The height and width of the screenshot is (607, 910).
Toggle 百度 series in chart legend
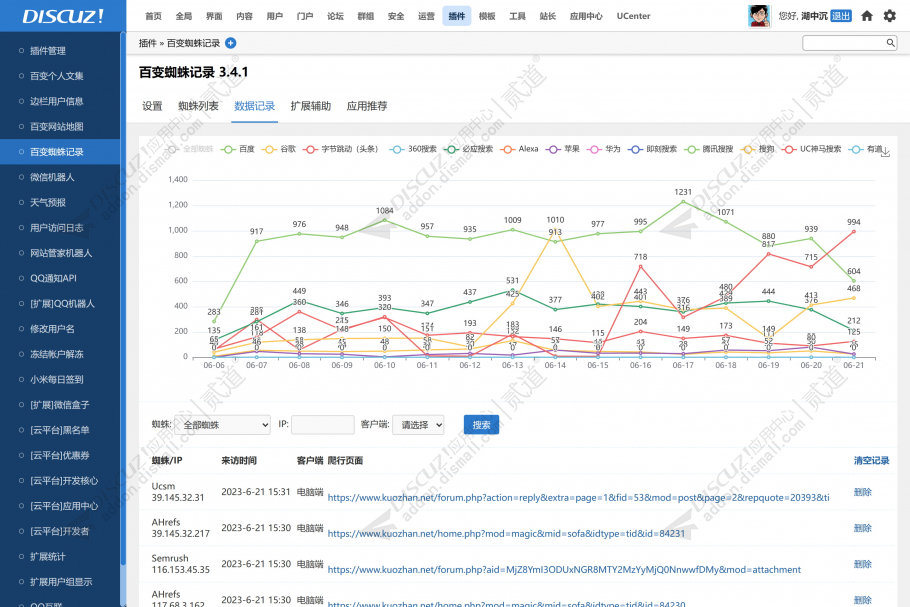(x=238, y=149)
